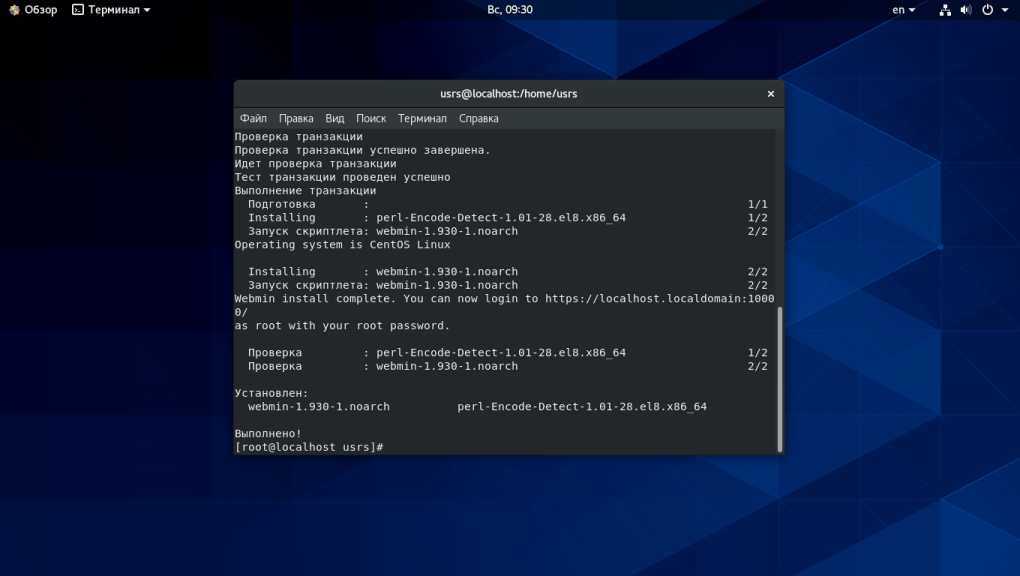Click the terminal icon in the top bar
Viewport: 1020px width, 576px height.
[x=78, y=10]
